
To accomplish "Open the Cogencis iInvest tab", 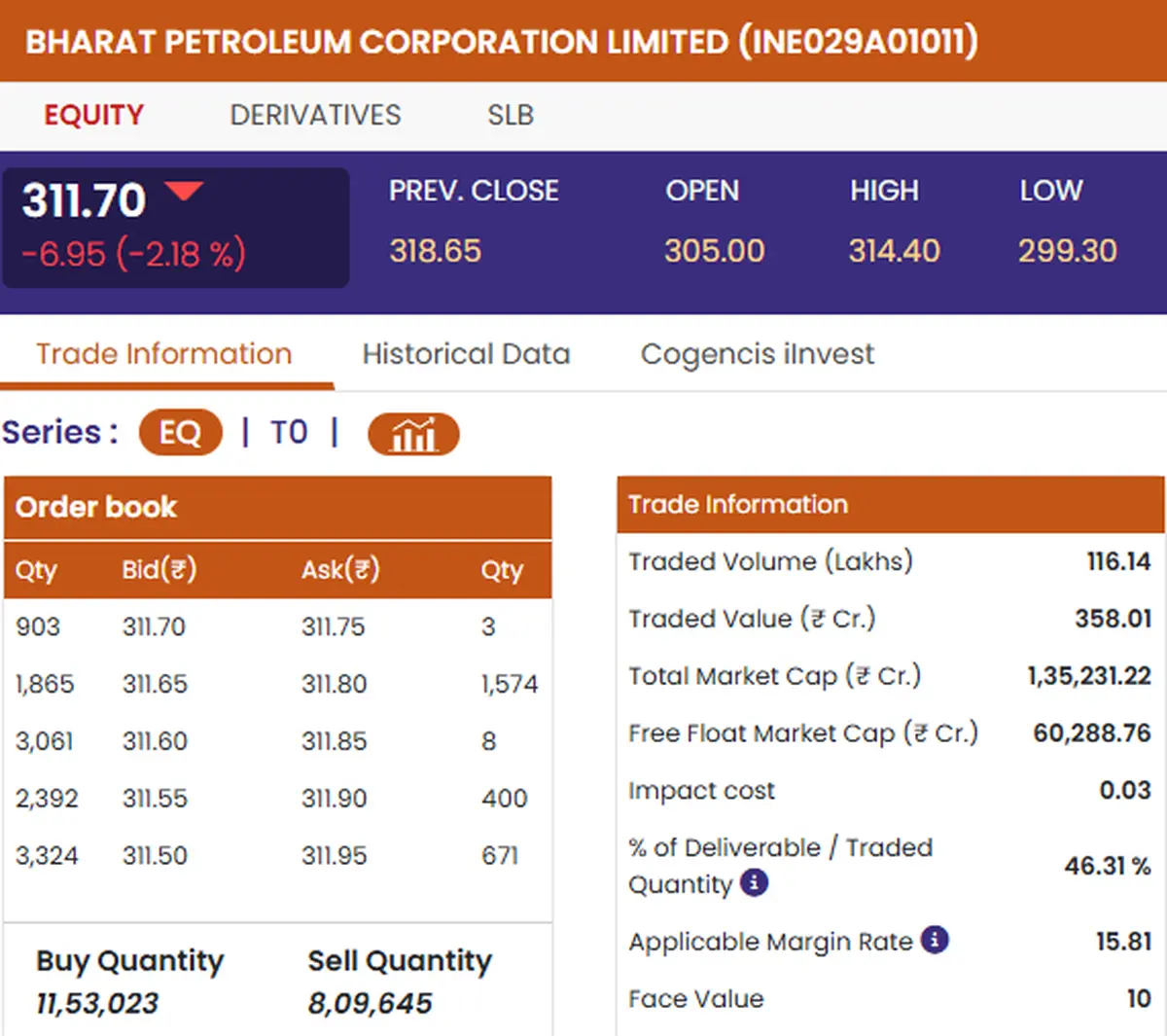I will [x=758, y=354].
